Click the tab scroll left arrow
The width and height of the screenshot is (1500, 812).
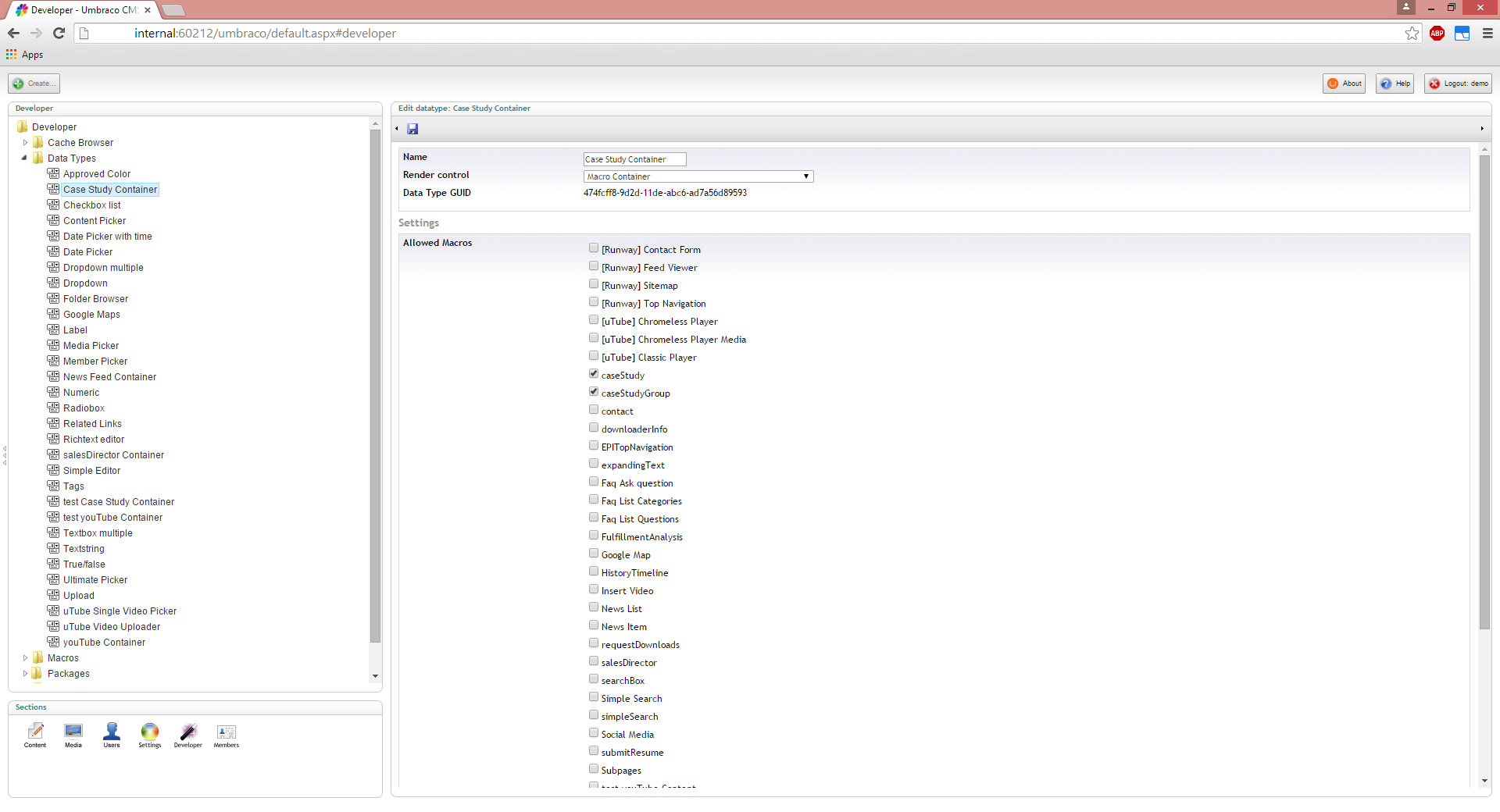[397, 129]
